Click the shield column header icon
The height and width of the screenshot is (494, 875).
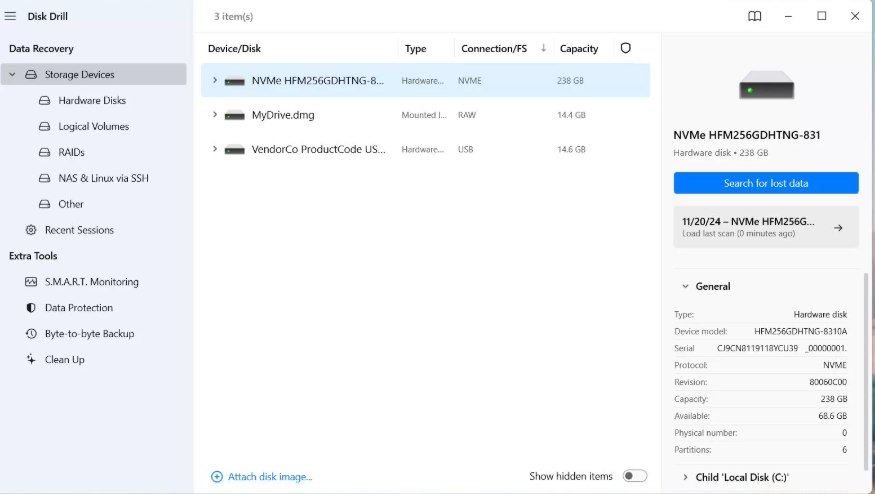[x=626, y=48]
